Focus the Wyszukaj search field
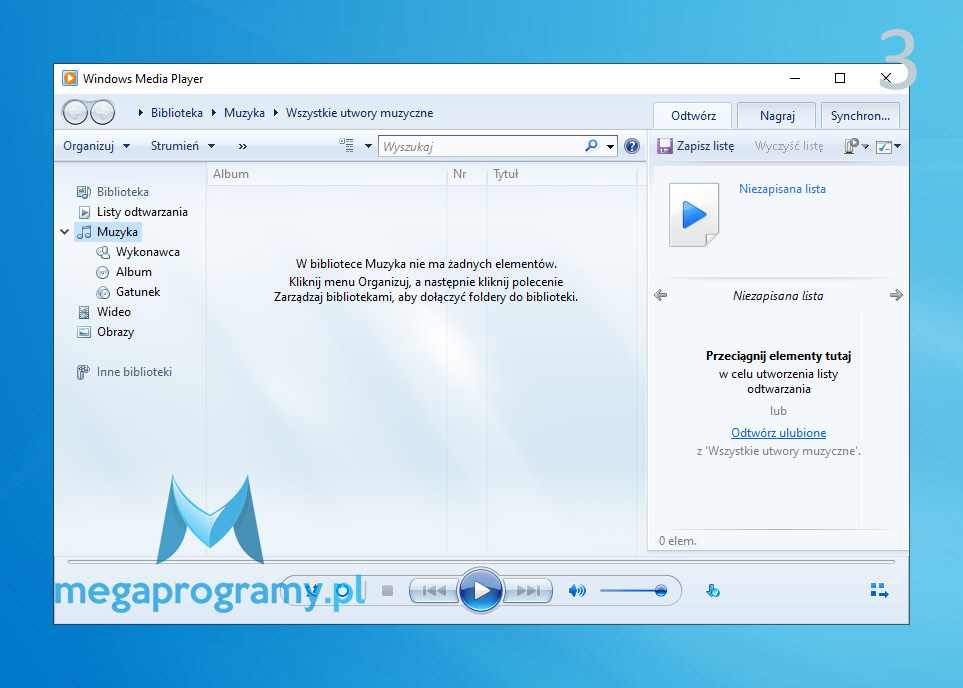This screenshot has height=688, width=963. pos(482,146)
